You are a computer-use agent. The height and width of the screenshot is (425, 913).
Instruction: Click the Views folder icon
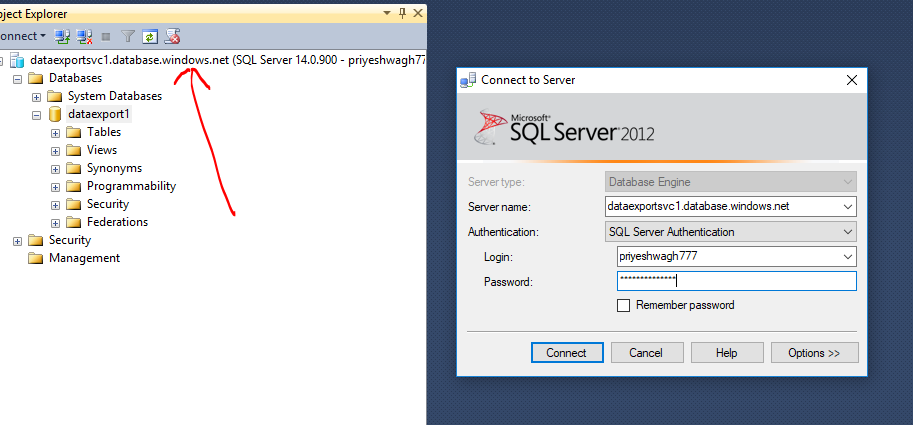click(x=73, y=150)
